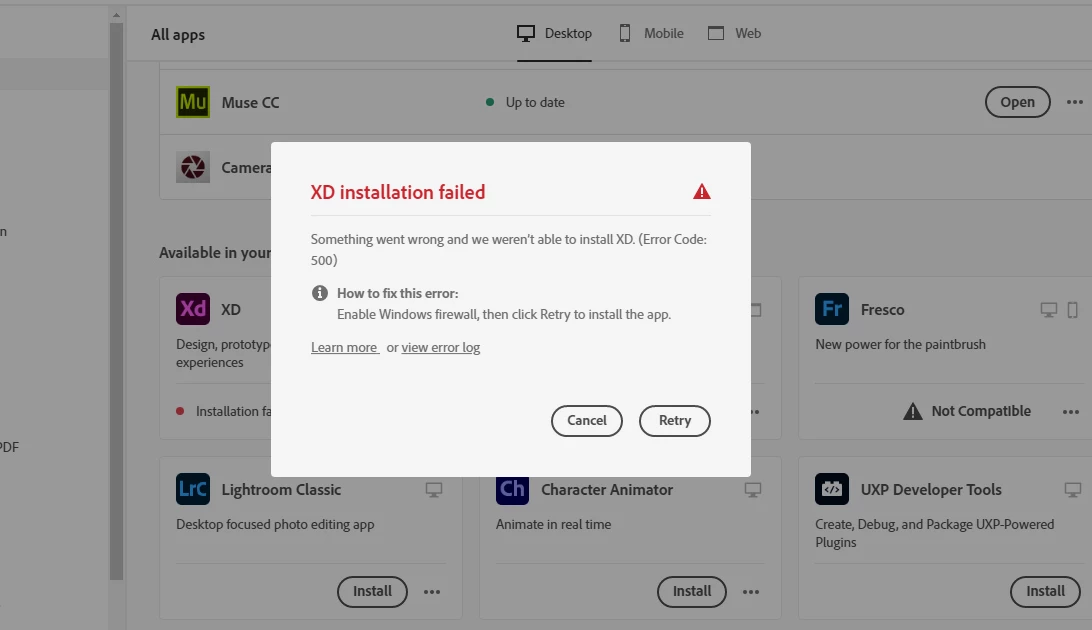1092x630 pixels.
Task: Switch to the Desktop tab
Action: (554, 33)
